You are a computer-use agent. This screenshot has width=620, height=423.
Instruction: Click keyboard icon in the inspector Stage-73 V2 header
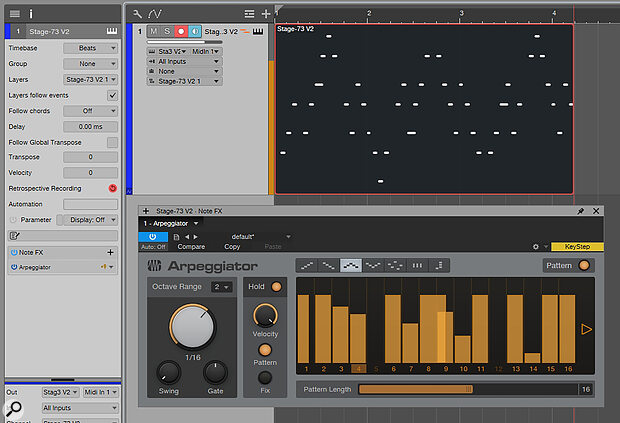[x=112, y=31]
